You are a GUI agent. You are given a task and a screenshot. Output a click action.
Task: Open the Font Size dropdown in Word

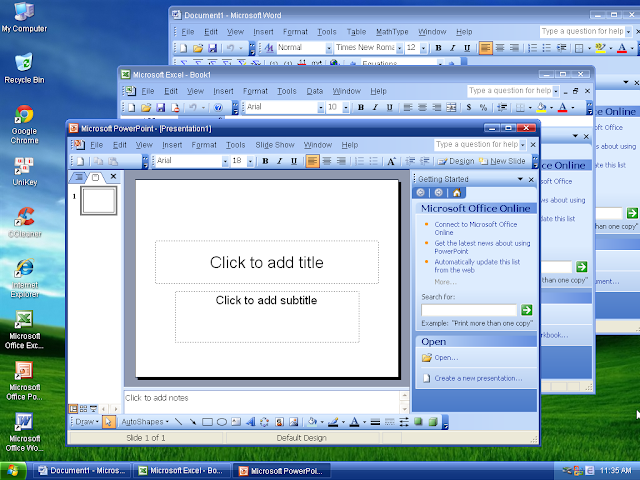(x=424, y=48)
